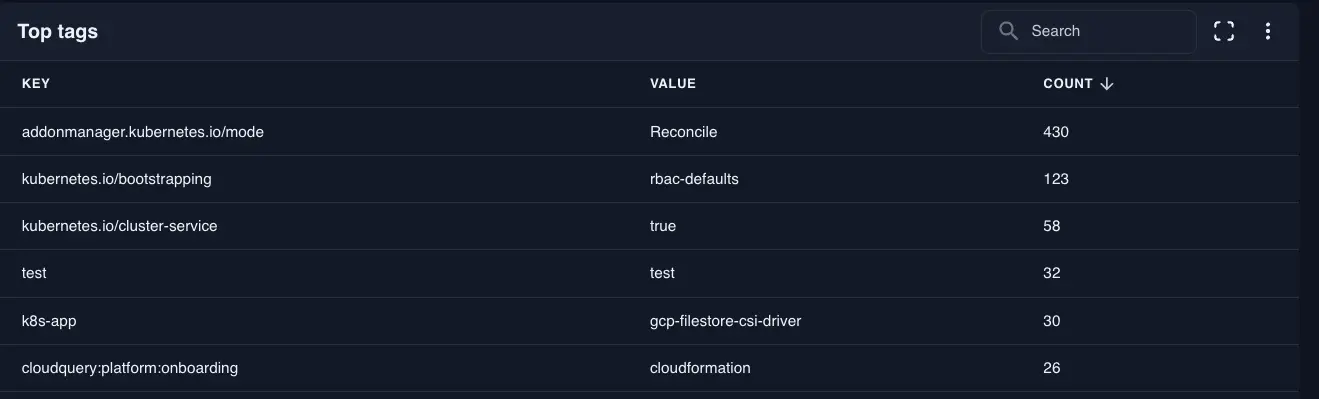Viewport: 1319px width, 399px height.
Task: Click the kubernetes.io/bootstrapping tag key
Action: 117,179
